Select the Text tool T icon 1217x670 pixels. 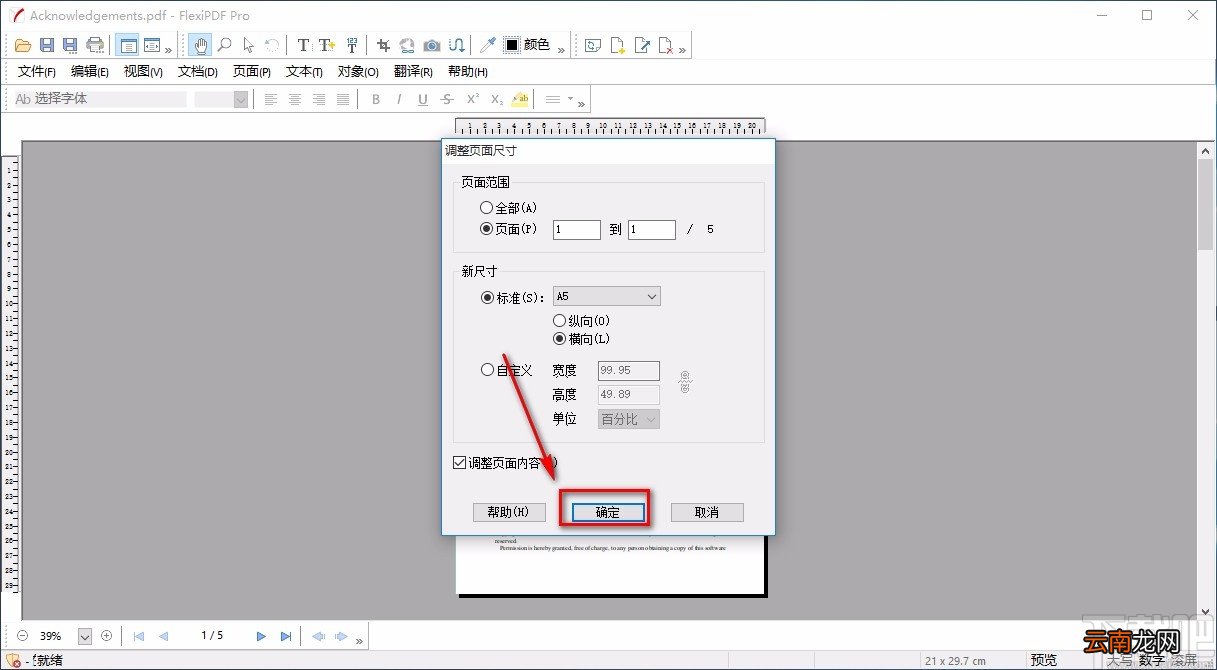[x=303, y=45]
